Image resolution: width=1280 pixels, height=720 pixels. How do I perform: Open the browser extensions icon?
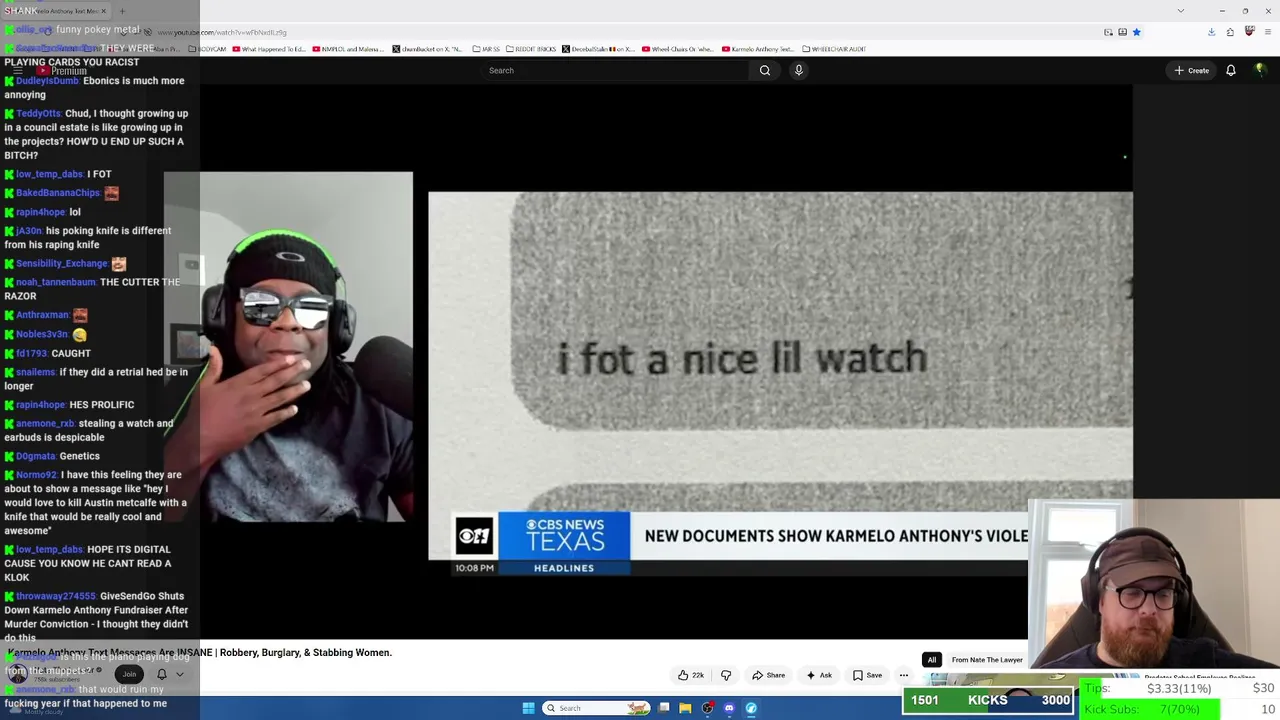tap(1230, 32)
